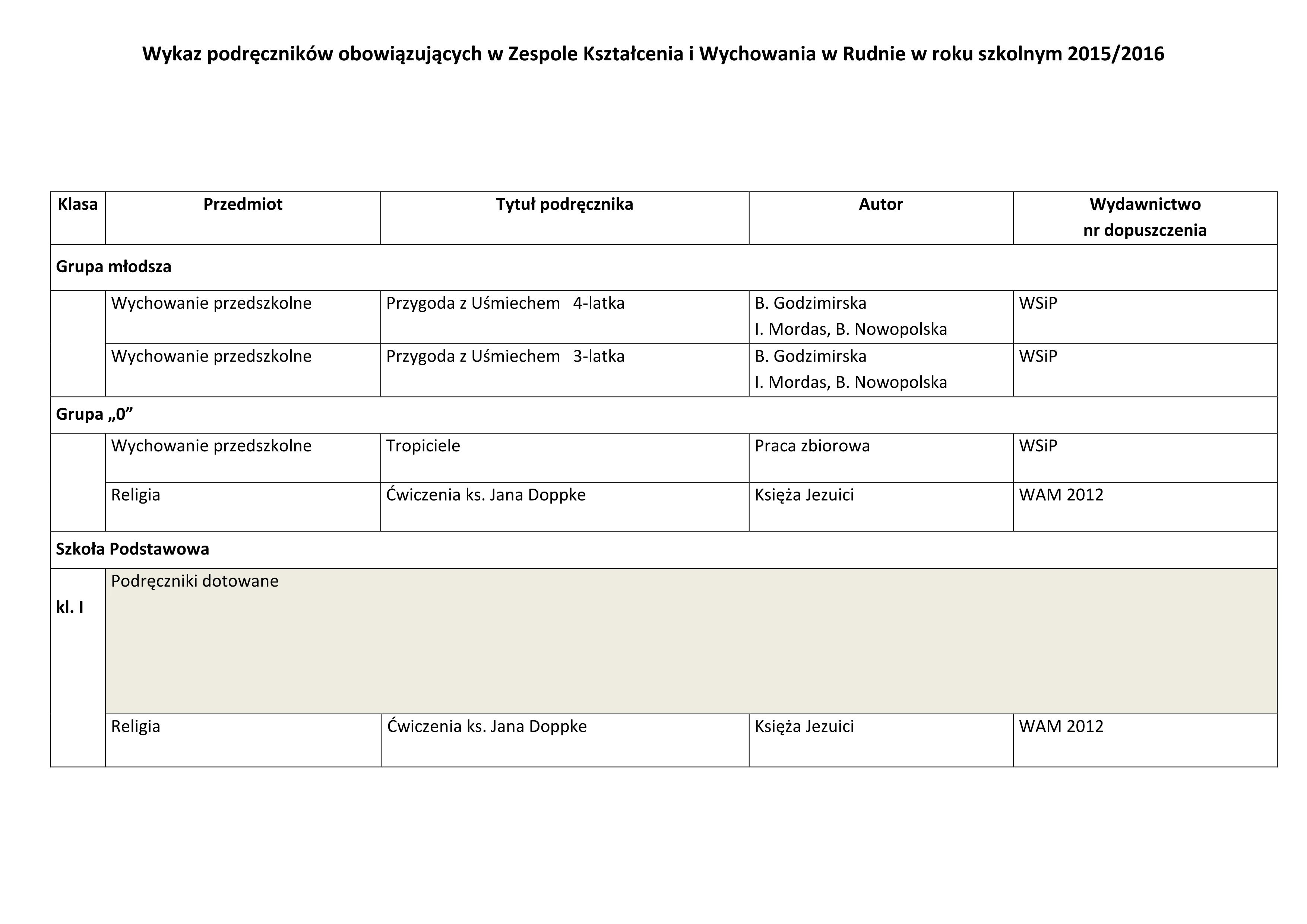Click 'Religia' in the Grupa 0 section
Viewport: 1307px width, 924px height.
click(x=136, y=495)
